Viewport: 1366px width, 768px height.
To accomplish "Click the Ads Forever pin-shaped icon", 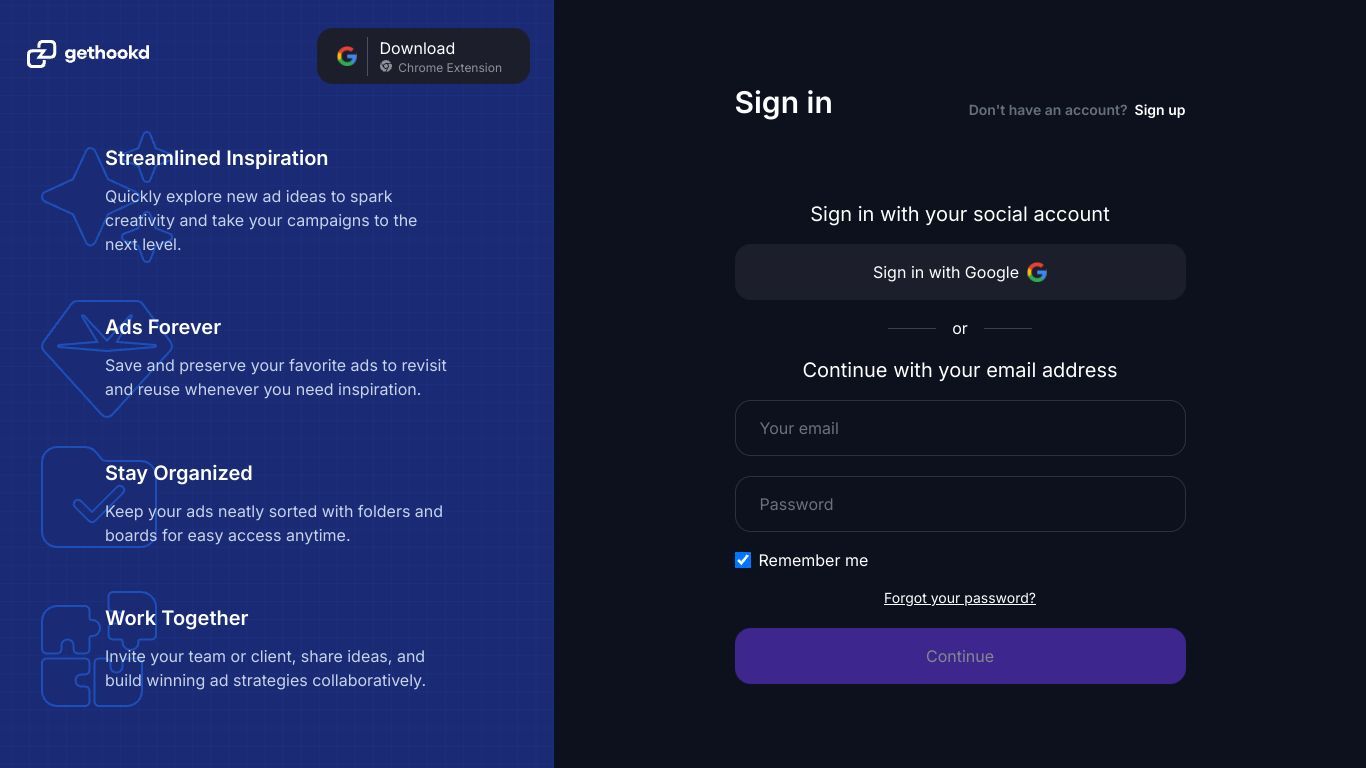I will (x=106, y=358).
